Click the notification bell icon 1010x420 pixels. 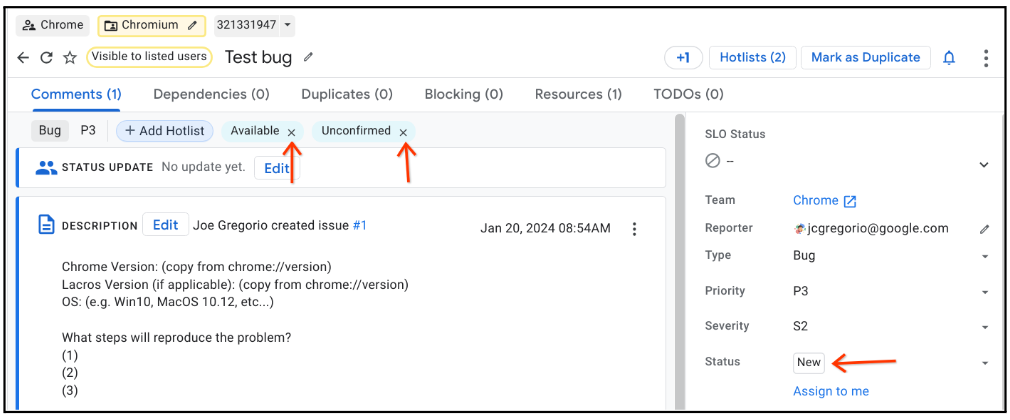point(949,58)
